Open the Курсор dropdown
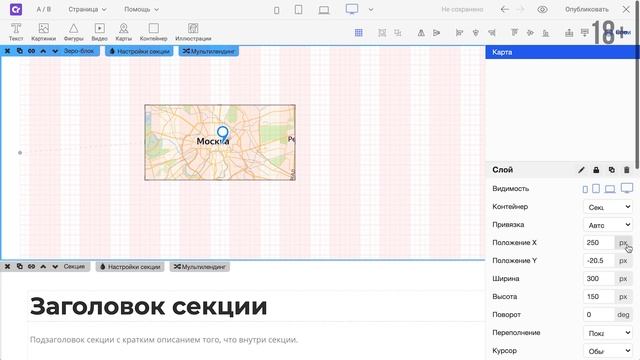640x360 pixels. pyautogui.click(x=608, y=351)
